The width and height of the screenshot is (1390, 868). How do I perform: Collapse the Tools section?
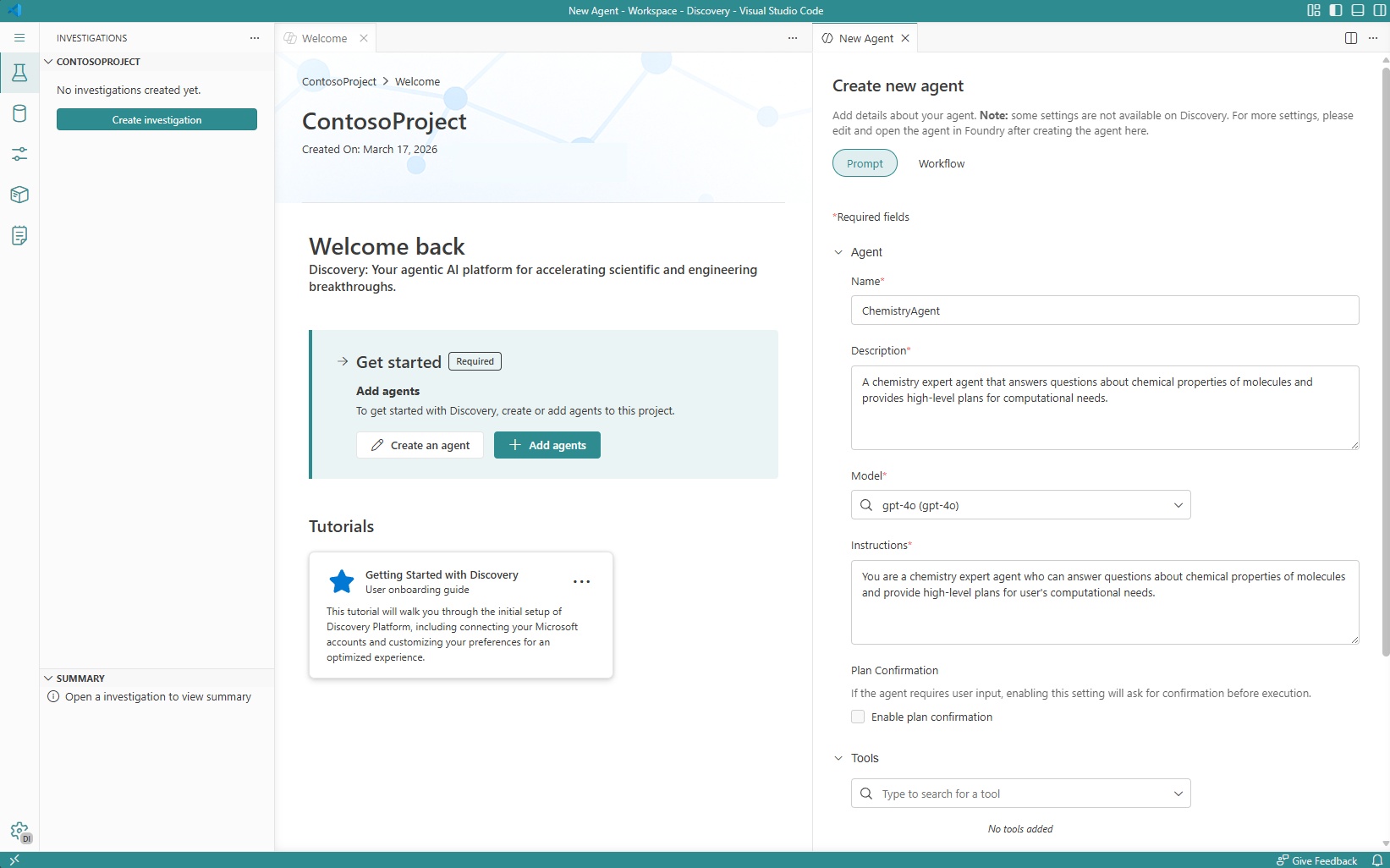click(x=838, y=758)
